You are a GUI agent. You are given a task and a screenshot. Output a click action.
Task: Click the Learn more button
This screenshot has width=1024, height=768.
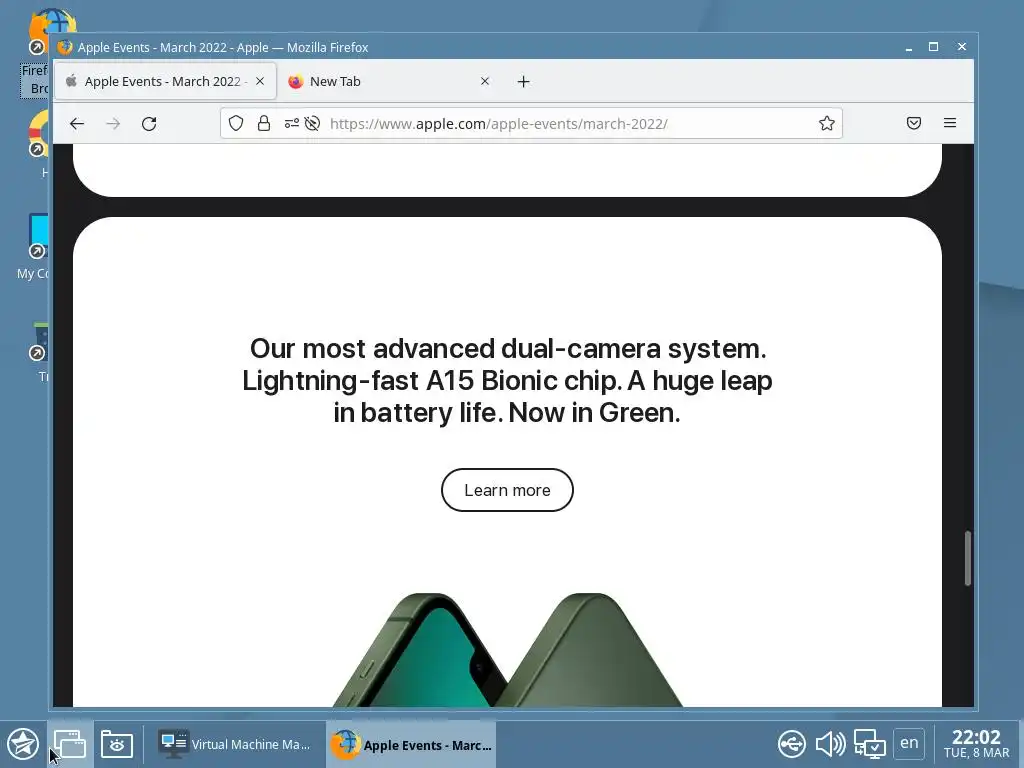click(507, 490)
